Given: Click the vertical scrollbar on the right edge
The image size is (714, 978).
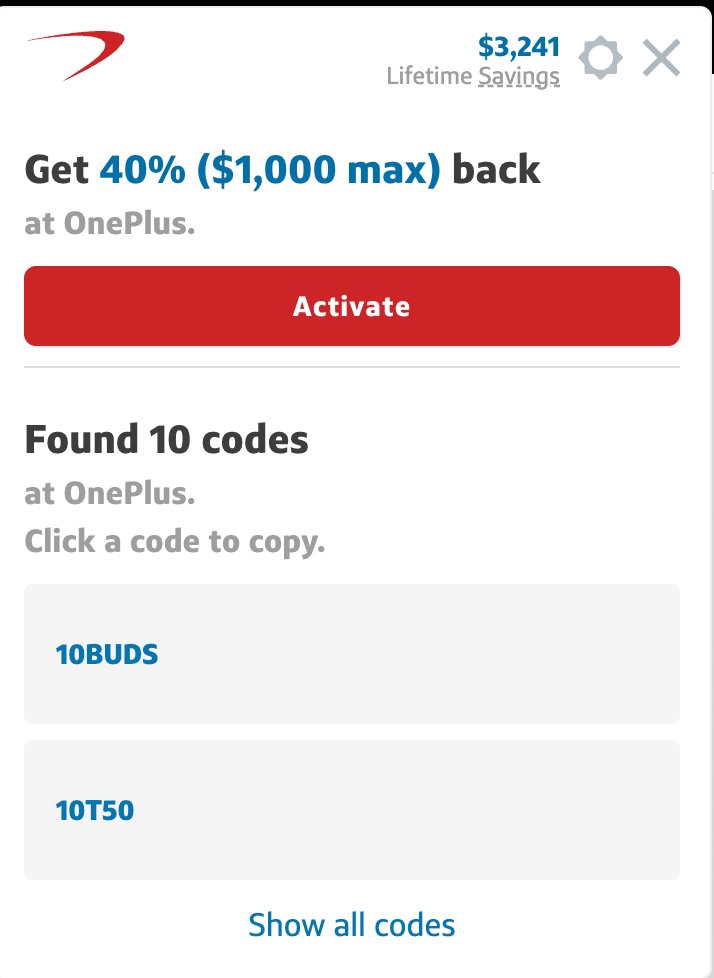Looking at the screenshot, I should [709, 500].
